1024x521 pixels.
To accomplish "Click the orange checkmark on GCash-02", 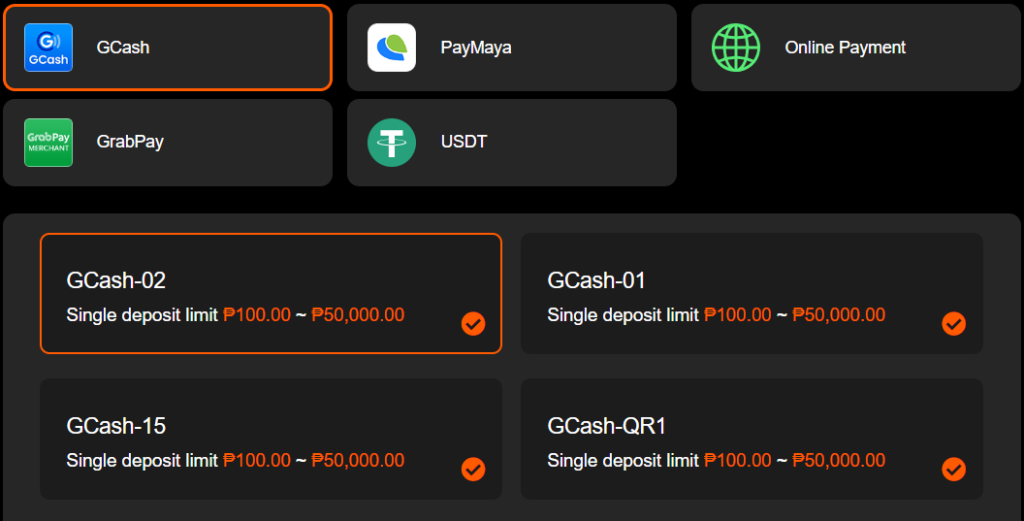I will click(x=473, y=323).
